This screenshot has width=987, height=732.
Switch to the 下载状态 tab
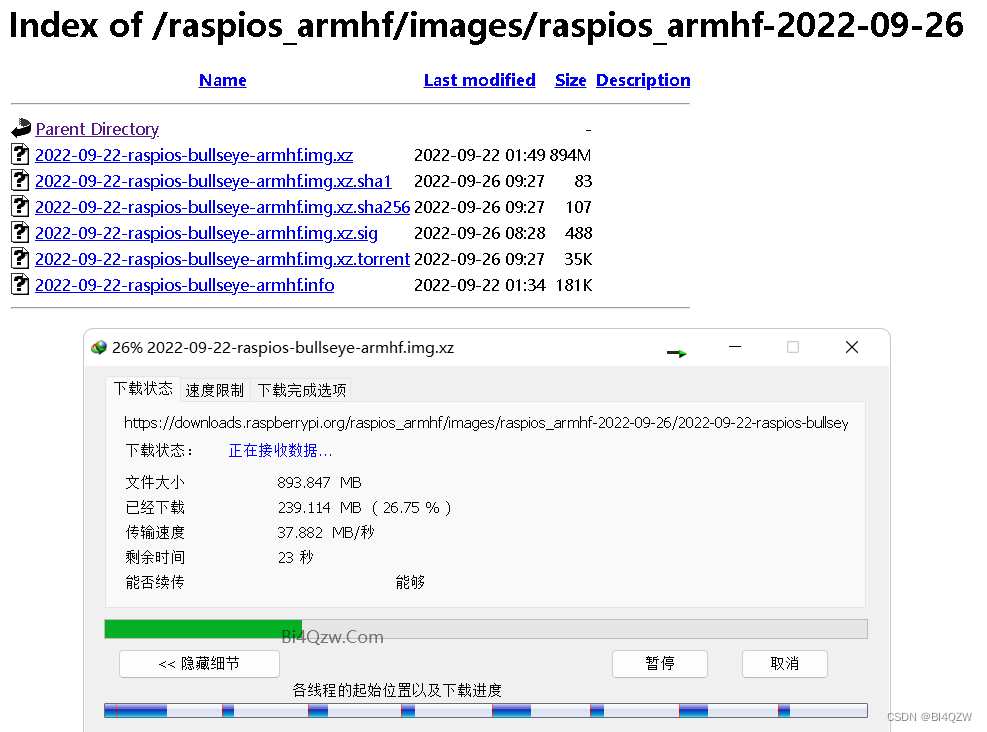pyautogui.click(x=143, y=388)
